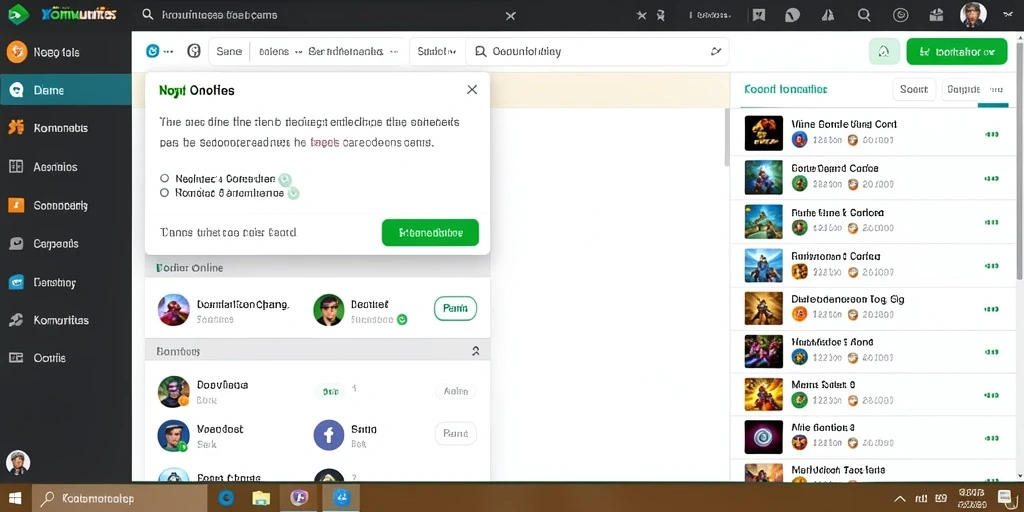The height and width of the screenshot is (512, 1024).
Task: Click the green 'Irteneotiabee' dialog button
Action: pyautogui.click(x=430, y=232)
